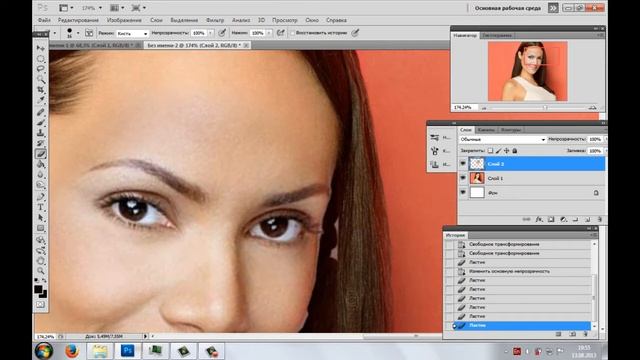Open the Просмотр menu

[284, 20]
